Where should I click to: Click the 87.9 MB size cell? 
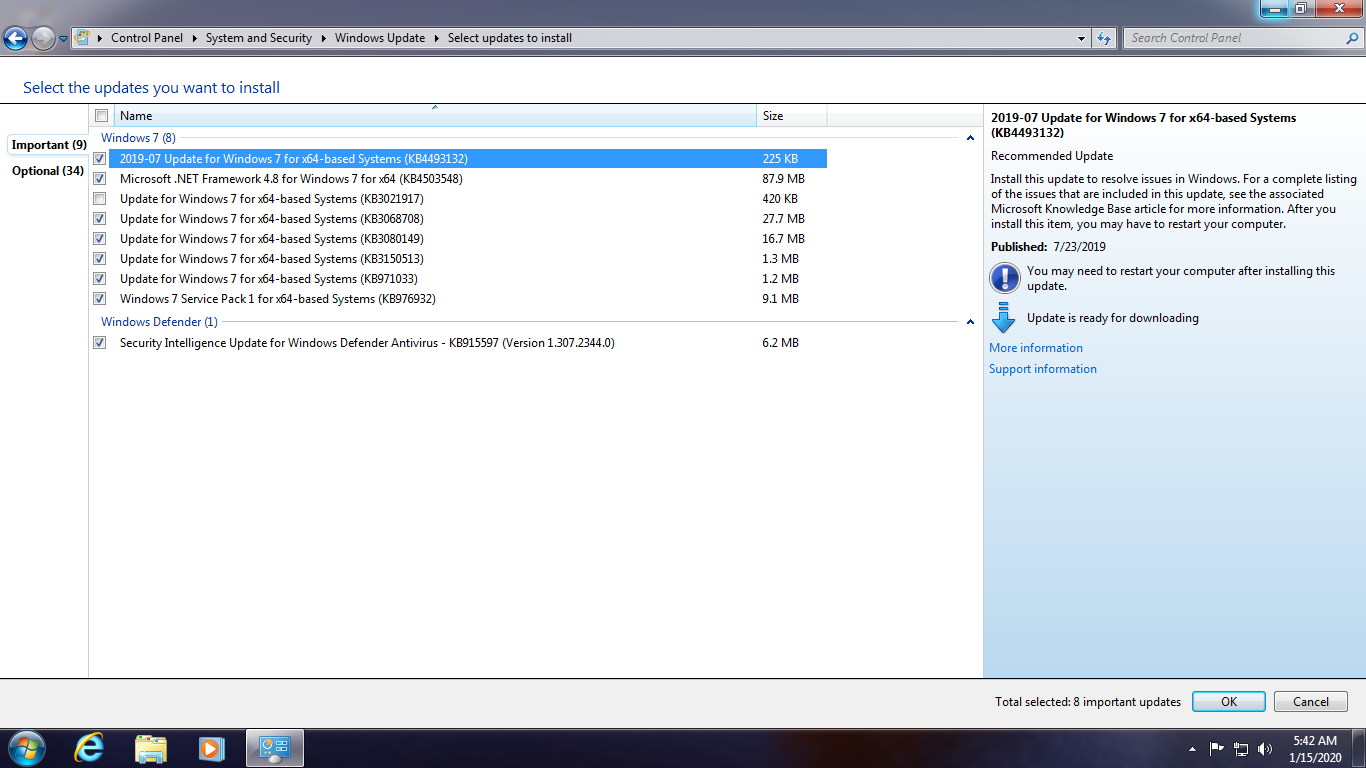[783, 179]
